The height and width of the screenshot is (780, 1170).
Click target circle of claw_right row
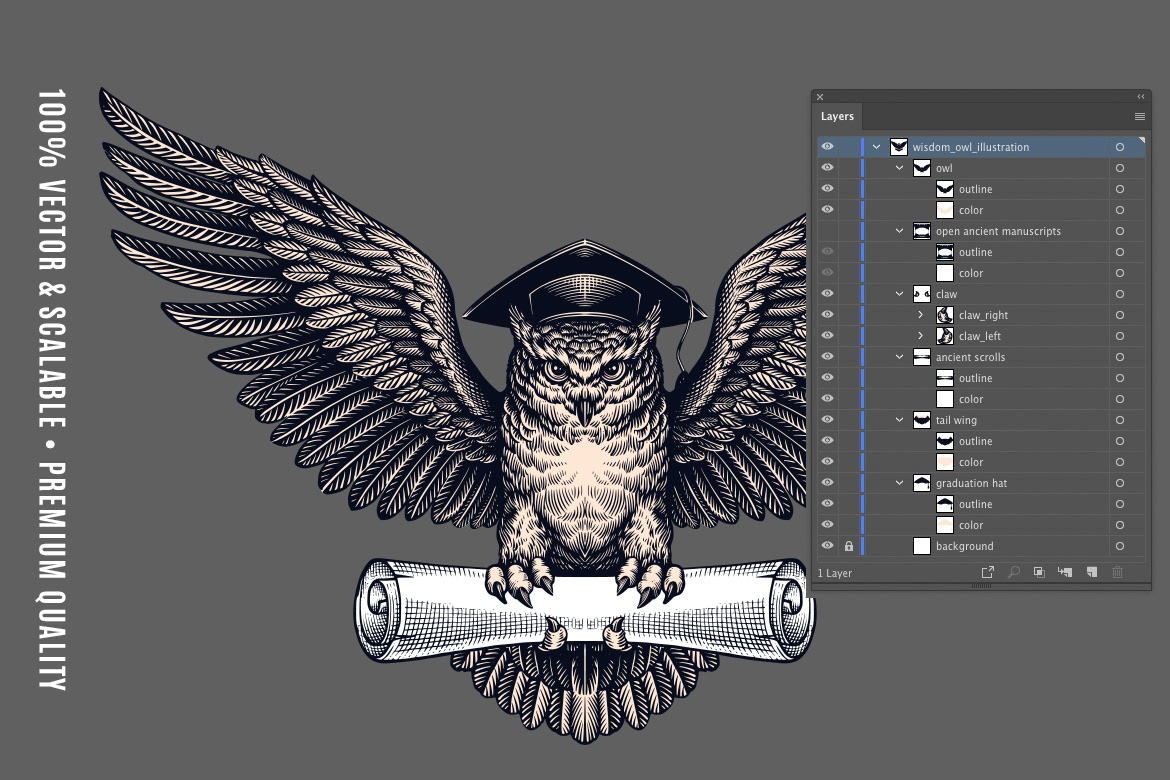coord(1120,315)
